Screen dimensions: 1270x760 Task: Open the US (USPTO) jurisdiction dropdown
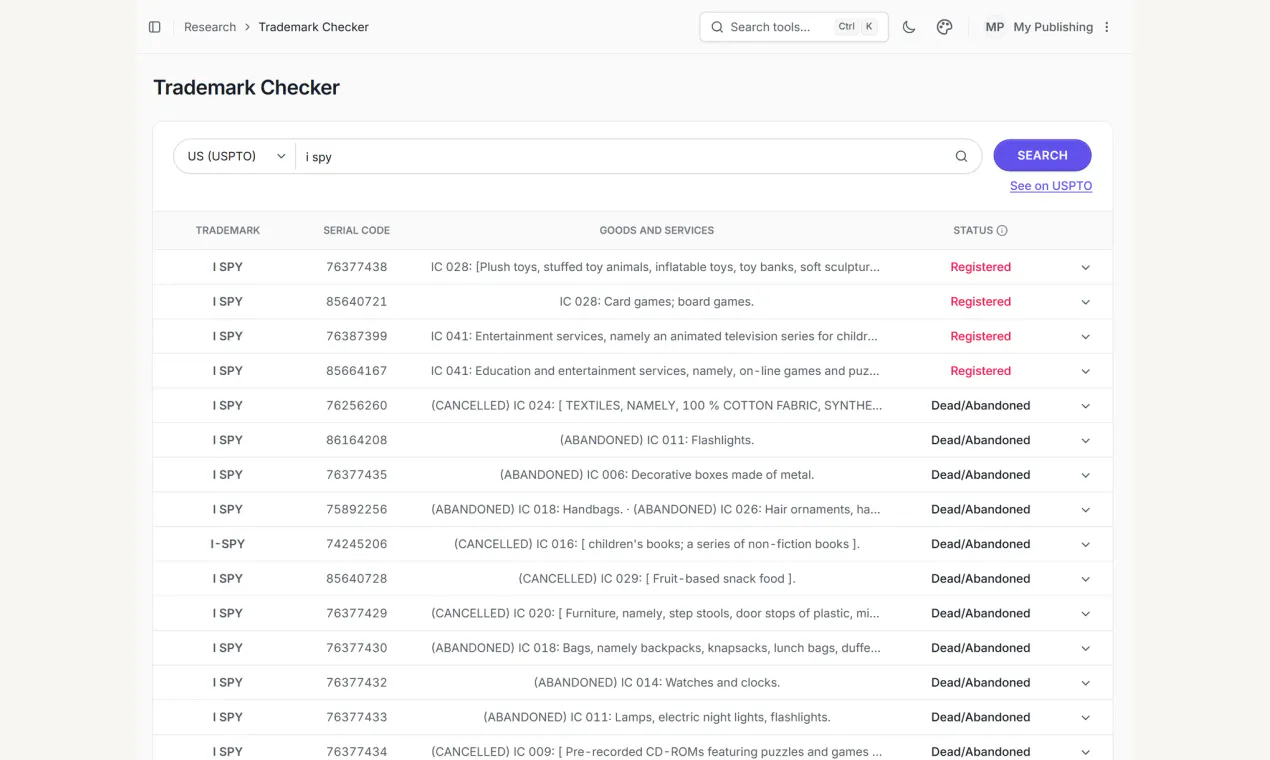[x=236, y=156]
